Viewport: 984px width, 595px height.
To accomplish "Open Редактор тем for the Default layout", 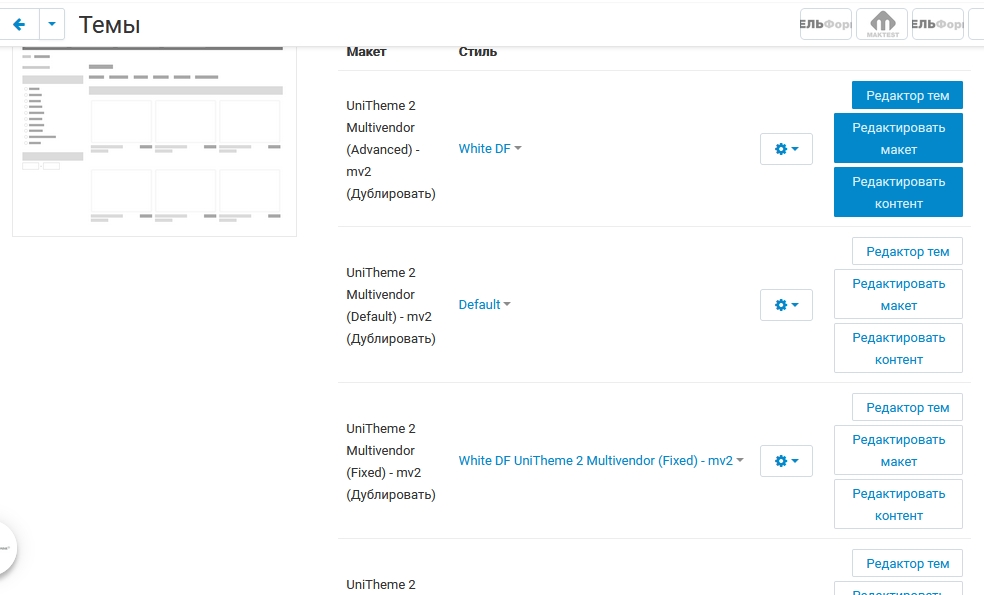I will coord(907,251).
